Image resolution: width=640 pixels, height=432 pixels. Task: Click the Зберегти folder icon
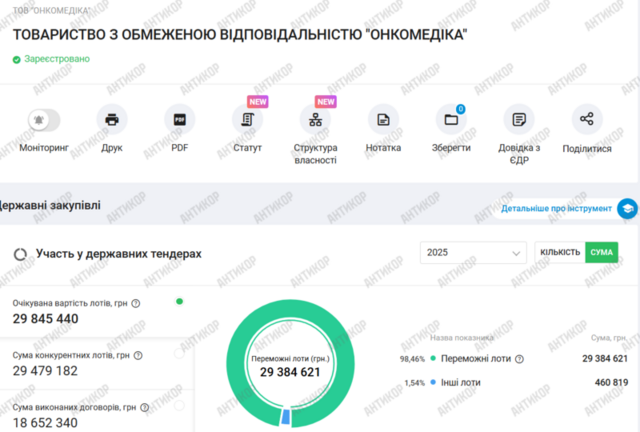451,120
